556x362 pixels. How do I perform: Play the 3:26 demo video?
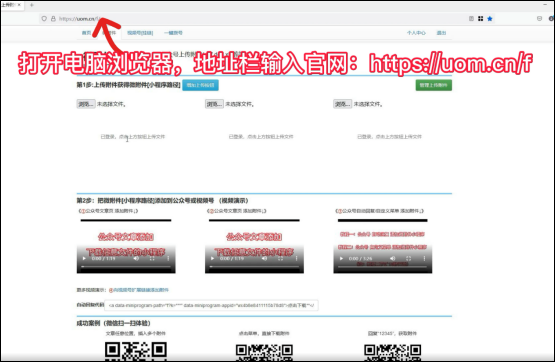[341, 258]
